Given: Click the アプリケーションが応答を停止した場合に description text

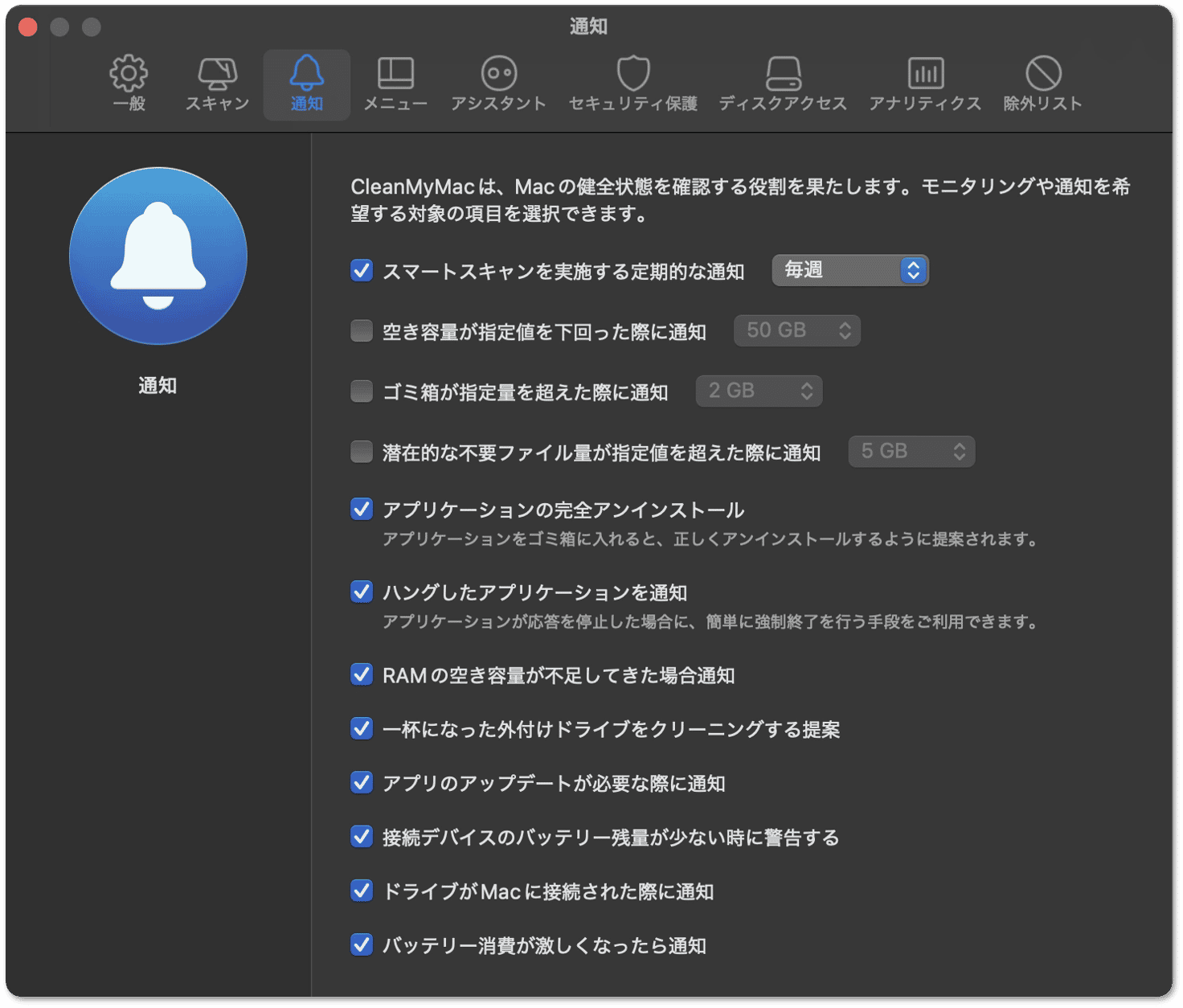Looking at the screenshot, I should [710, 622].
